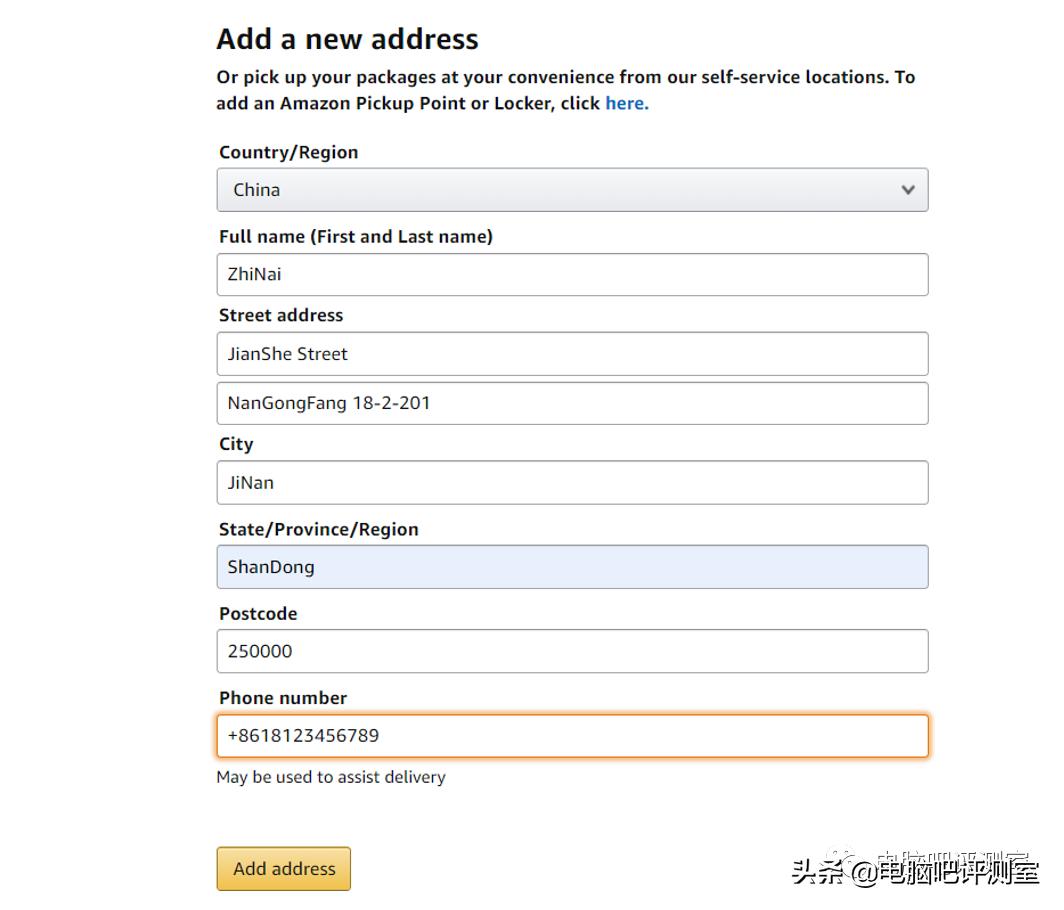1064x910 pixels.
Task: Click the State/Province/Region label
Action: click(319, 529)
